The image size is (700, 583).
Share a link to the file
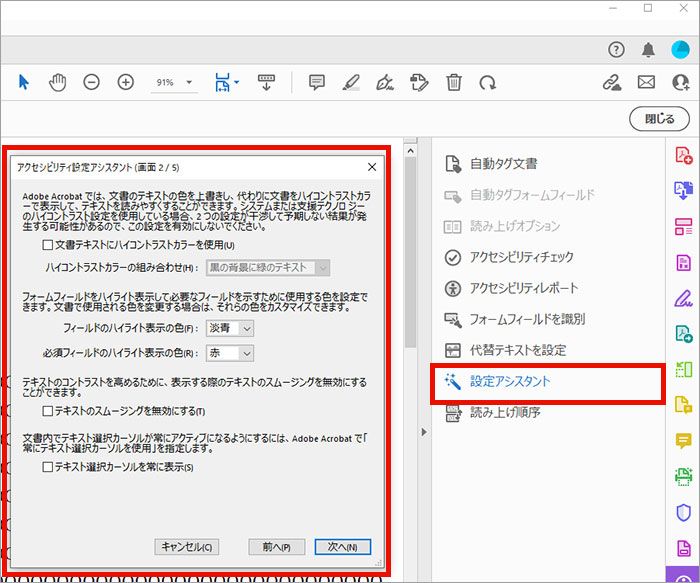coord(612,83)
